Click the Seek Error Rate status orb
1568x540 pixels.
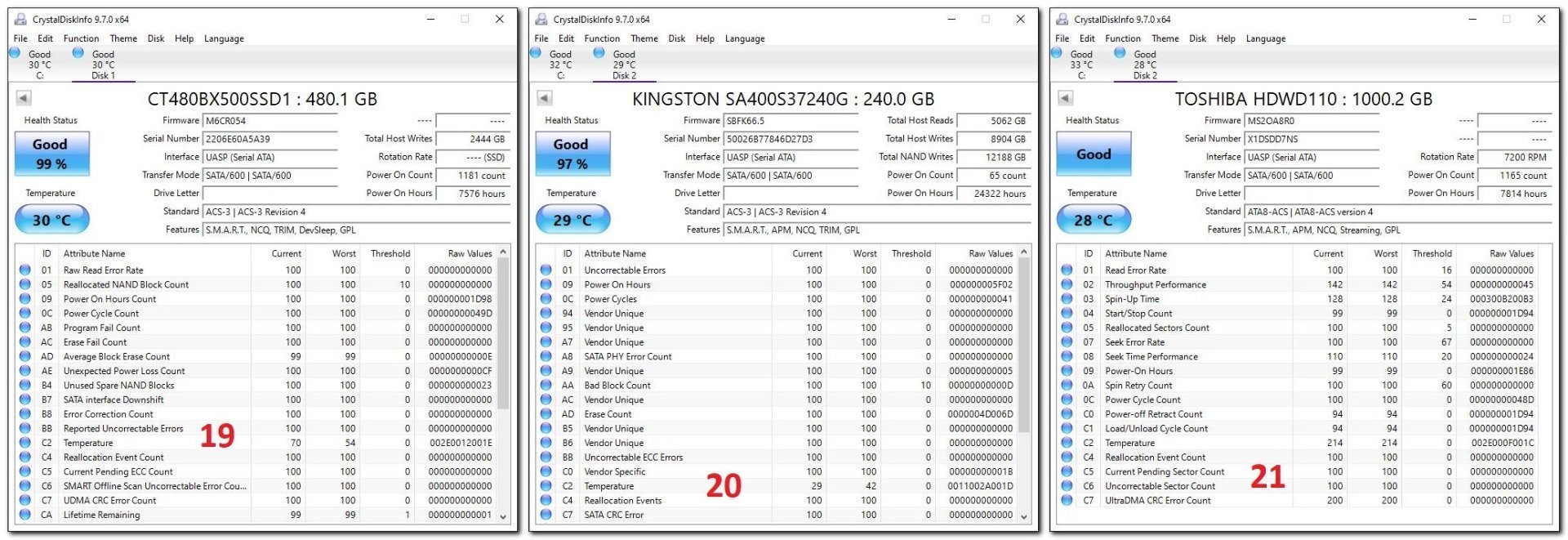[x=1067, y=342]
